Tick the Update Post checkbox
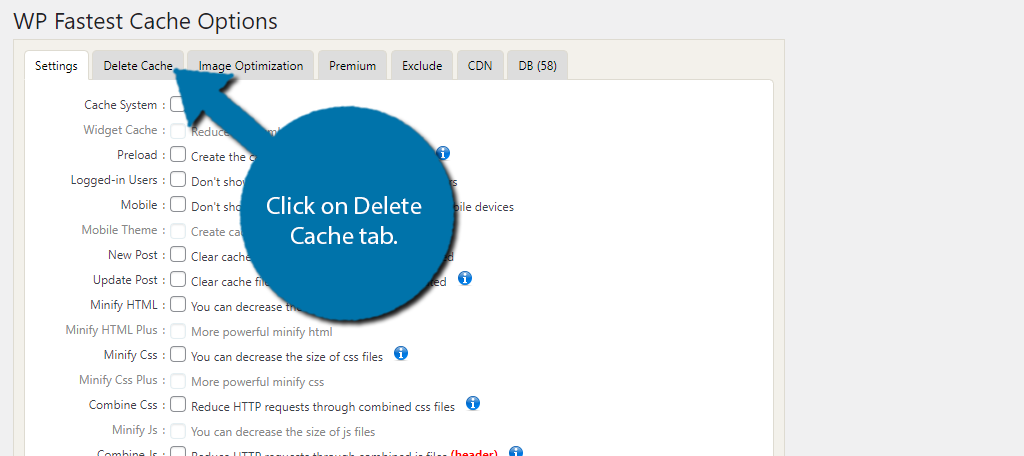 [178, 280]
